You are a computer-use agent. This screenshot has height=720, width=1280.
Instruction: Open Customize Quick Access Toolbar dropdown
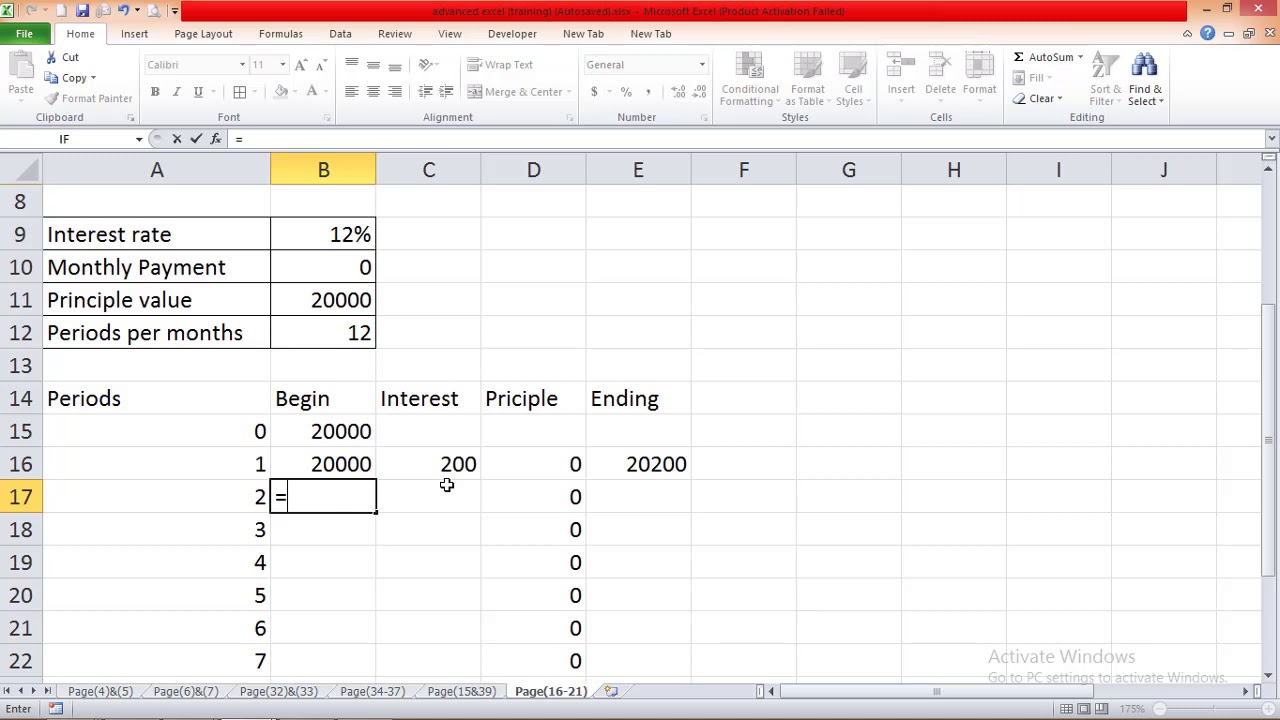click(175, 11)
